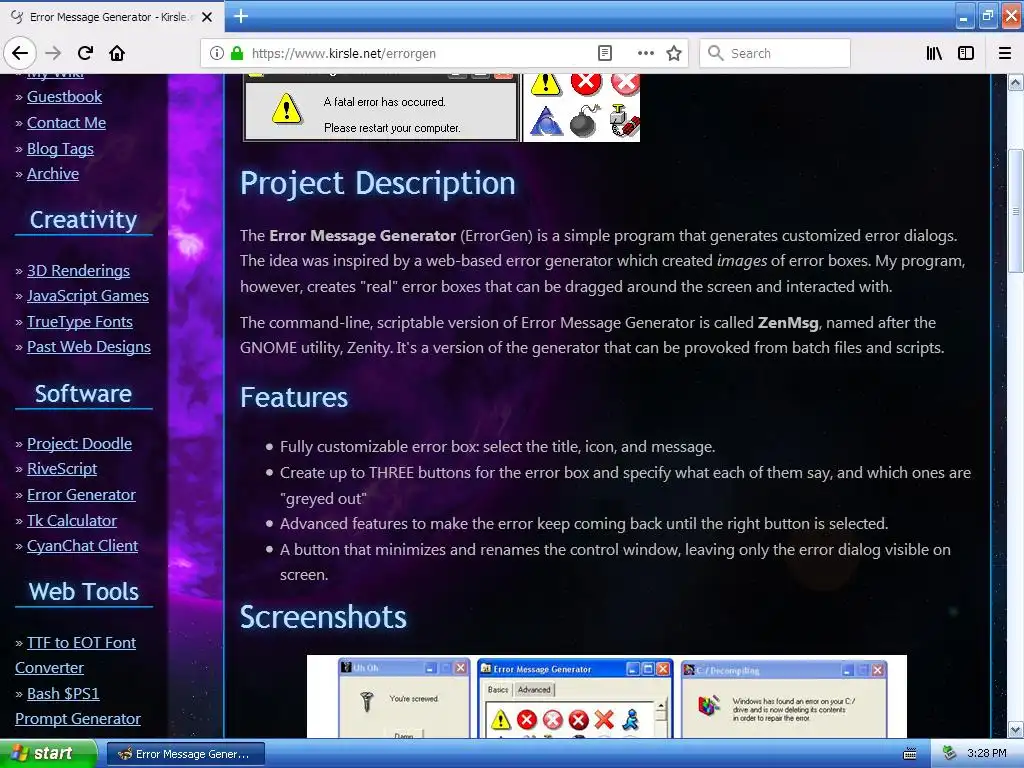The image size is (1024, 768).
Task: Open Project: Doodle link
Action: click(x=79, y=443)
